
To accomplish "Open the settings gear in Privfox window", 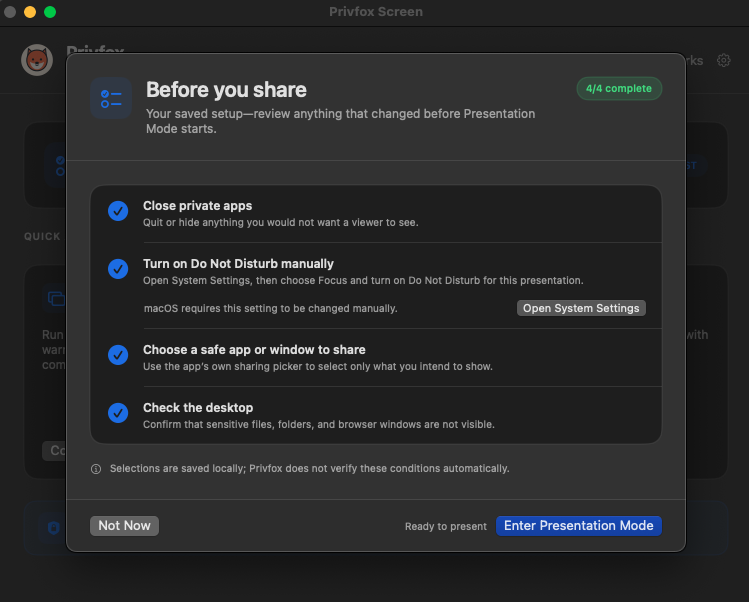I will (x=724, y=60).
